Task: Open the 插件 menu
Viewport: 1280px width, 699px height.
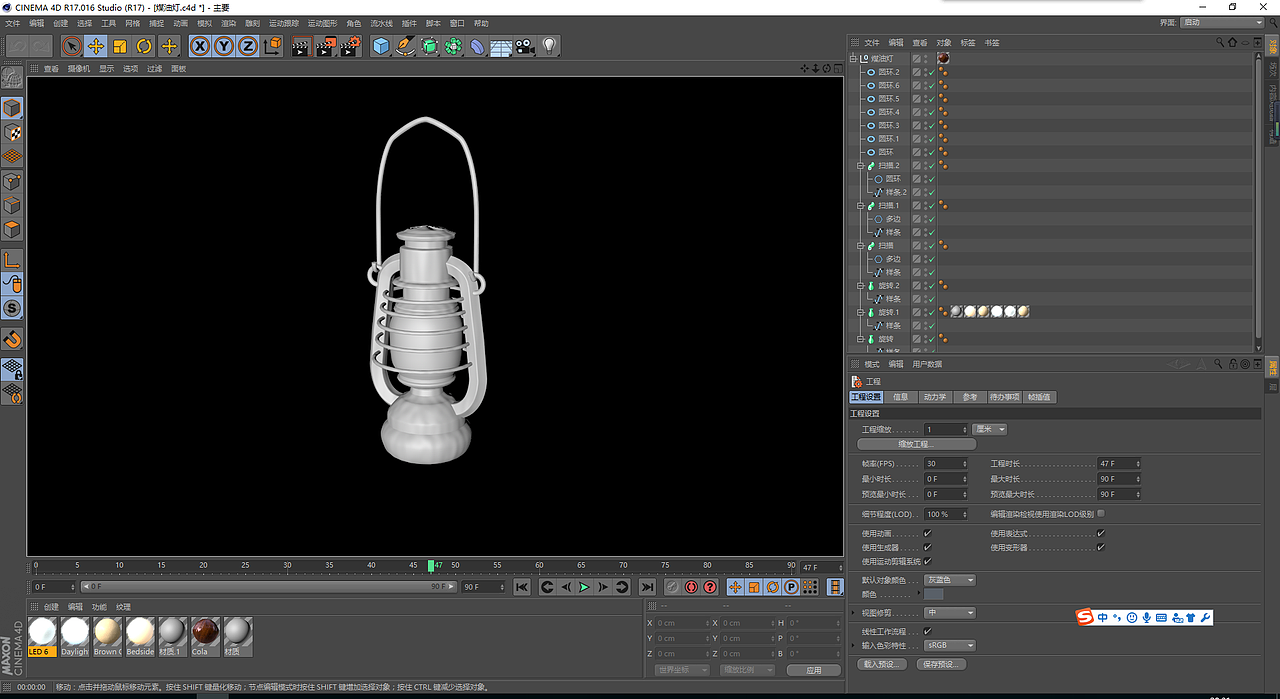Action: click(408, 22)
